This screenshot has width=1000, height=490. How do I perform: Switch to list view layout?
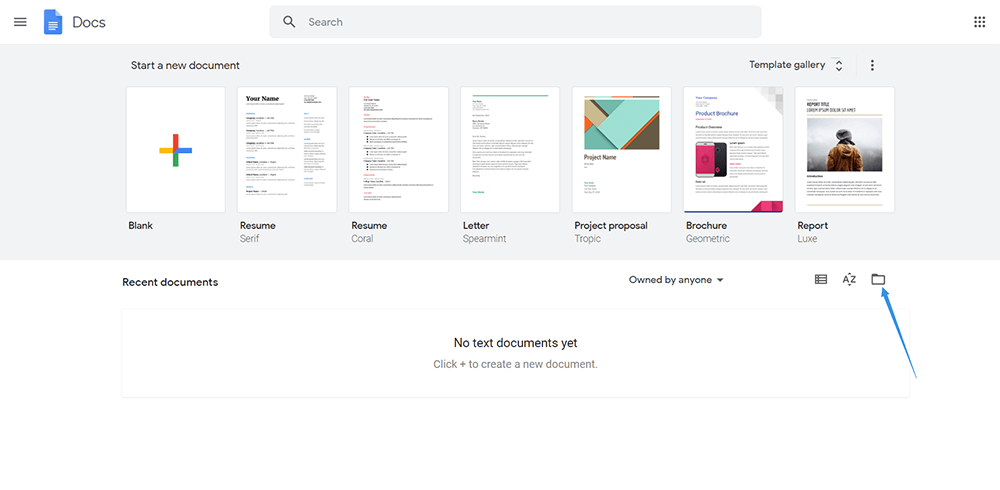[821, 280]
